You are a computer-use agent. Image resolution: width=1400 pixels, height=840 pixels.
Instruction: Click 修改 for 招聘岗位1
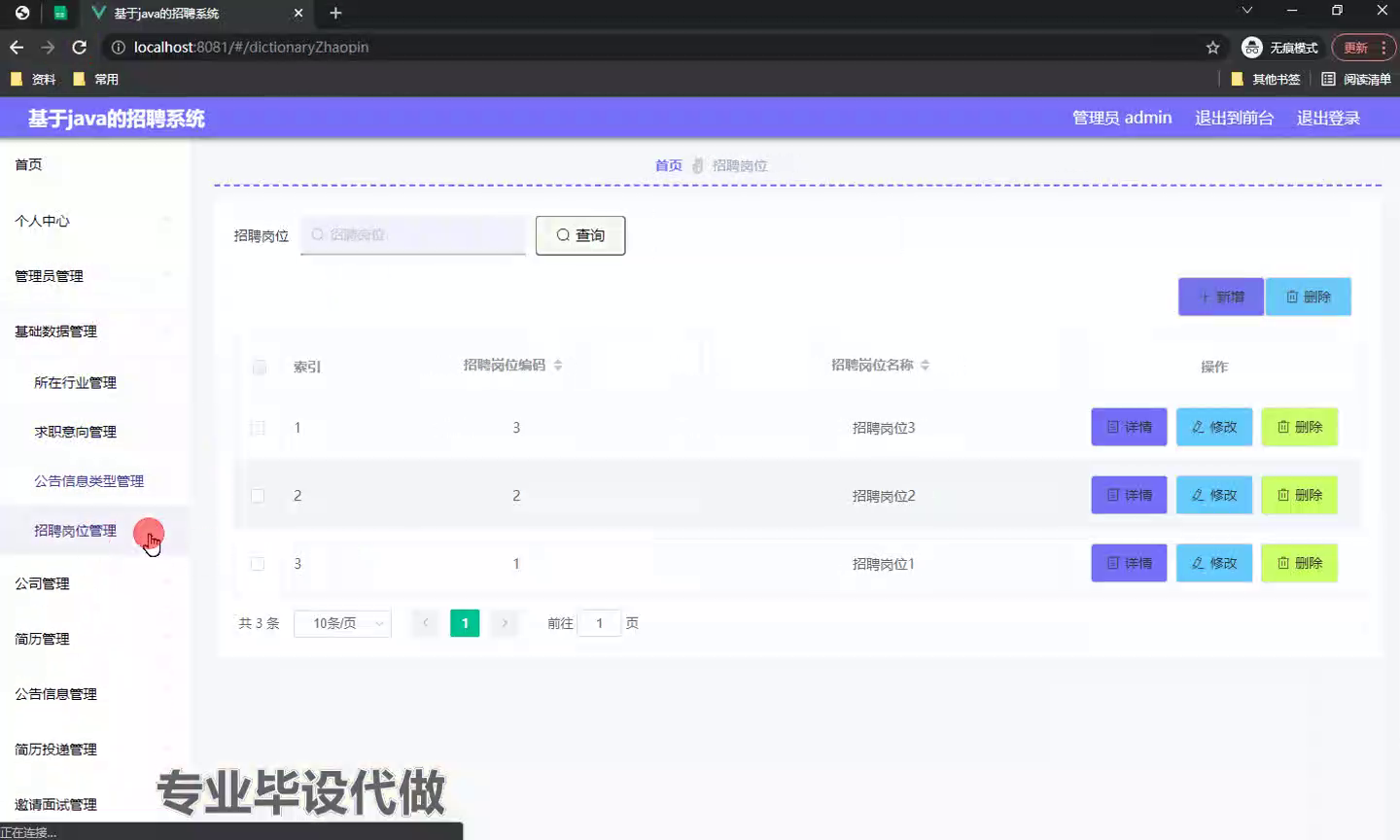pos(1214,563)
